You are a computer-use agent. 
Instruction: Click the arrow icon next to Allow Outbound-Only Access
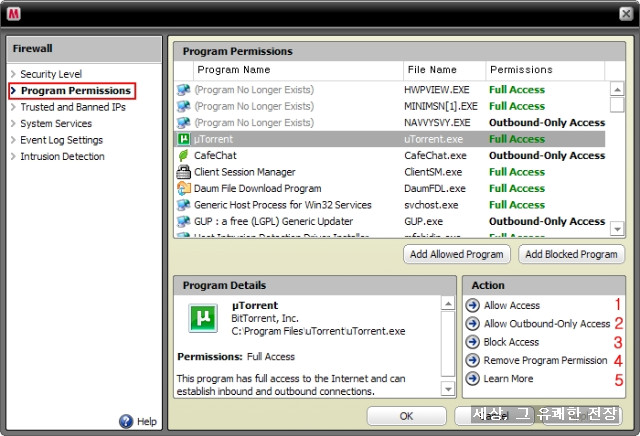coord(473,324)
